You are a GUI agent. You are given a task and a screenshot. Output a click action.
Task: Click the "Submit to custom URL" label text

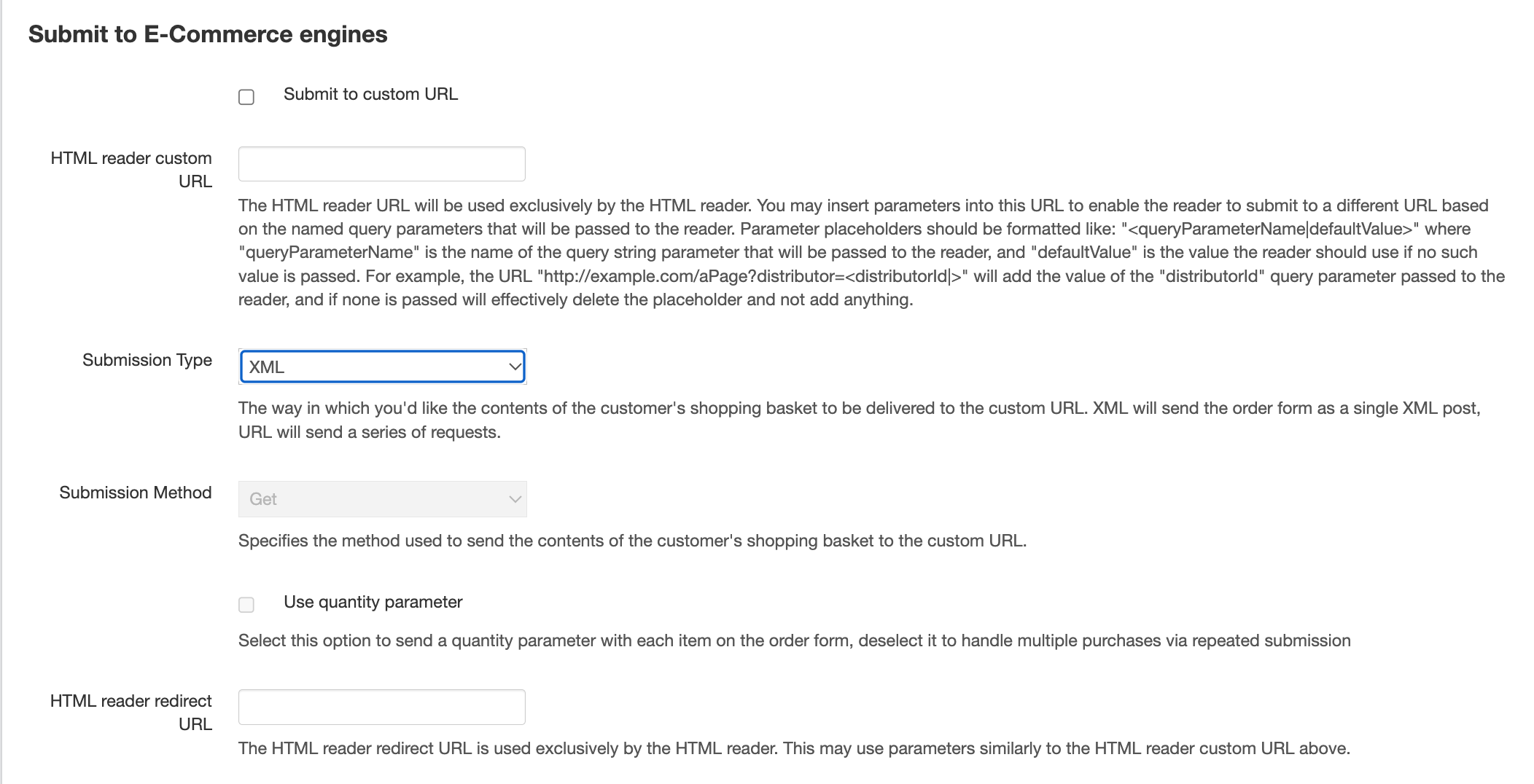tap(370, 94)
